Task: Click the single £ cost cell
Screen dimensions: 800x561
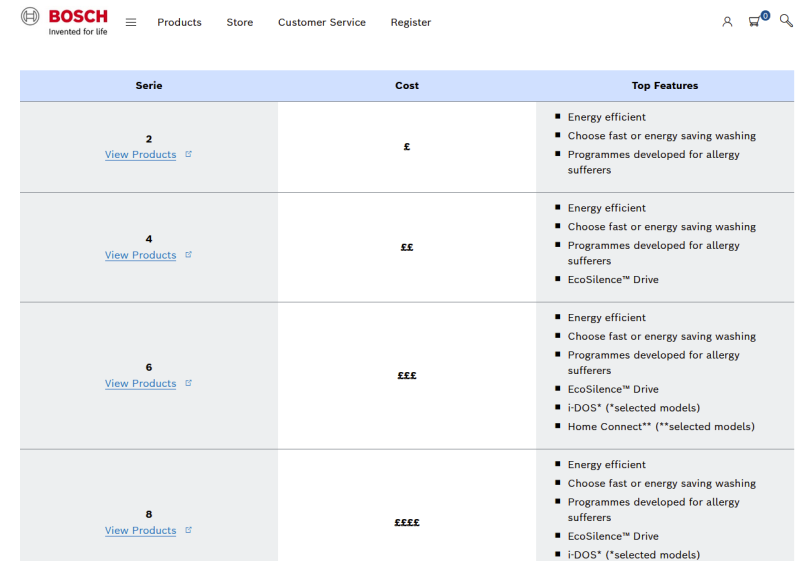Action: pyautogui.click(x=407, y=147)
